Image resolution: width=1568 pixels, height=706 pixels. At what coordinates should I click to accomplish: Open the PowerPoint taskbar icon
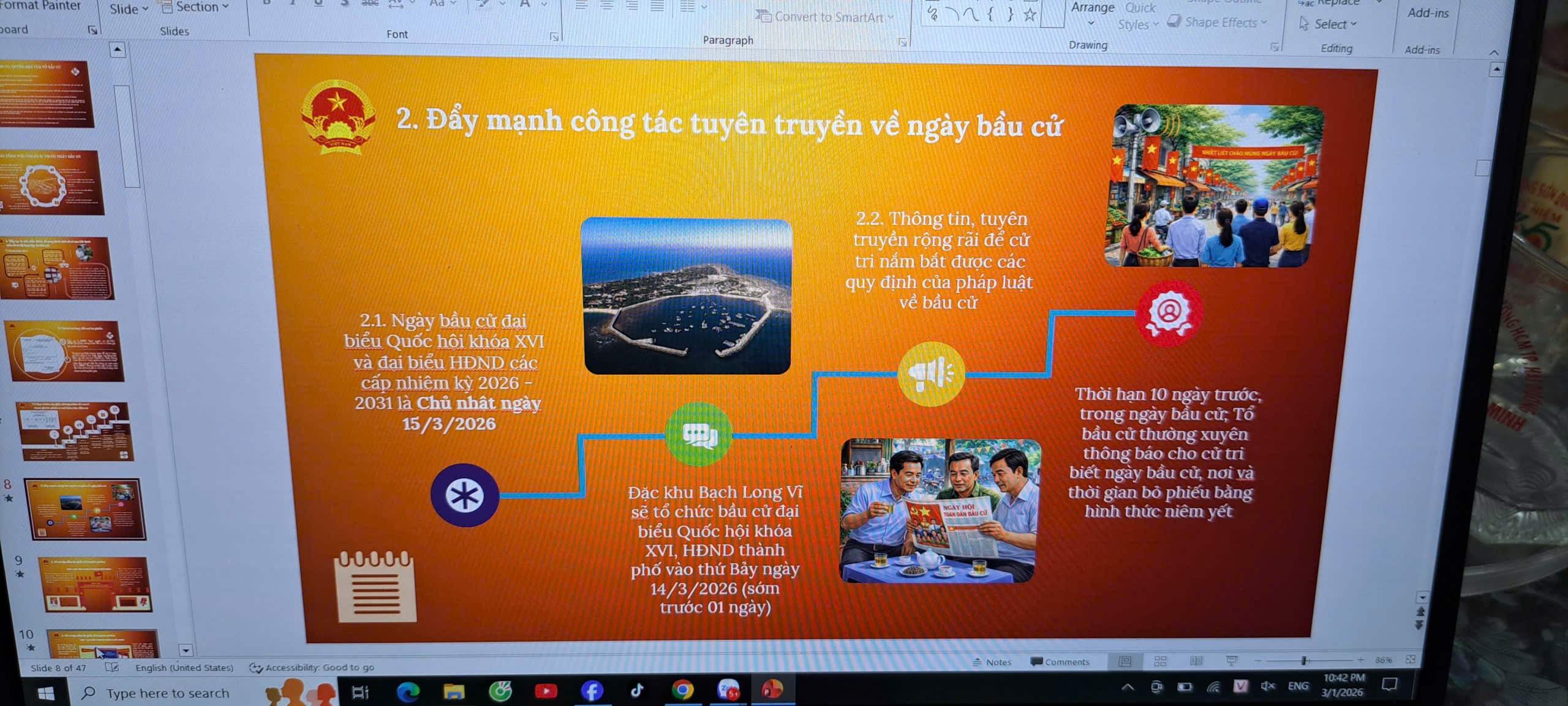[772, 689]
